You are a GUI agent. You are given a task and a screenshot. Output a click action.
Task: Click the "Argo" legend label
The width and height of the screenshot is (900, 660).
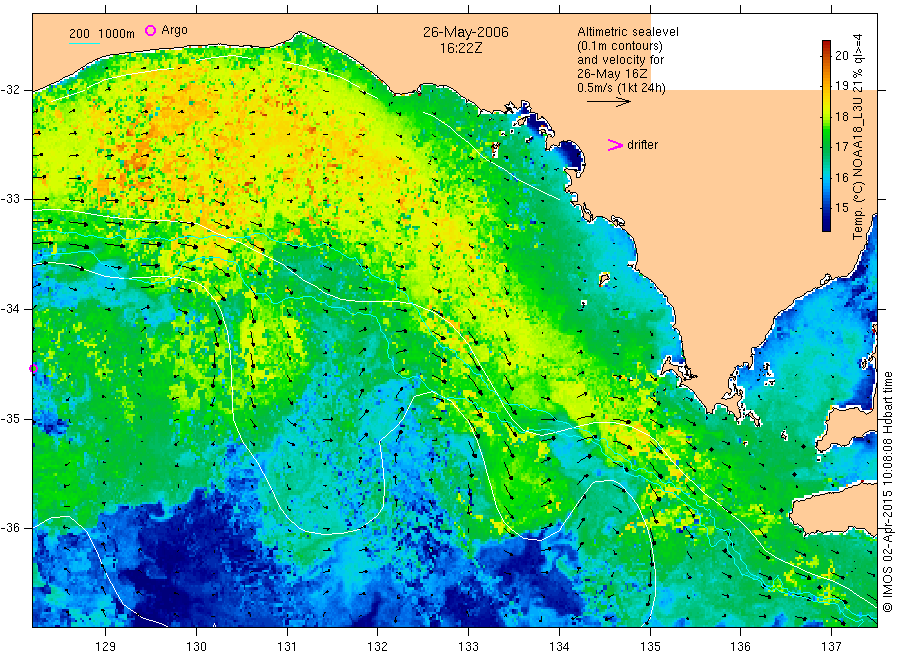[174, 30]
